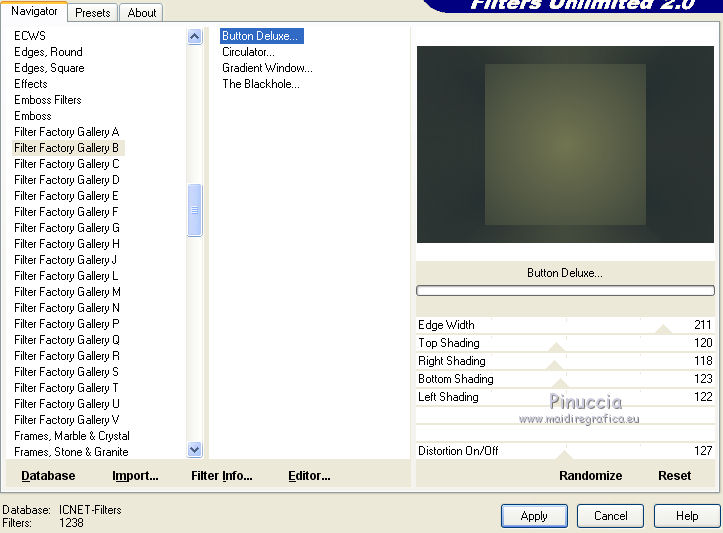Open Filter Info
This screenshot has width=723, height=533.
[x=222, y=476]
